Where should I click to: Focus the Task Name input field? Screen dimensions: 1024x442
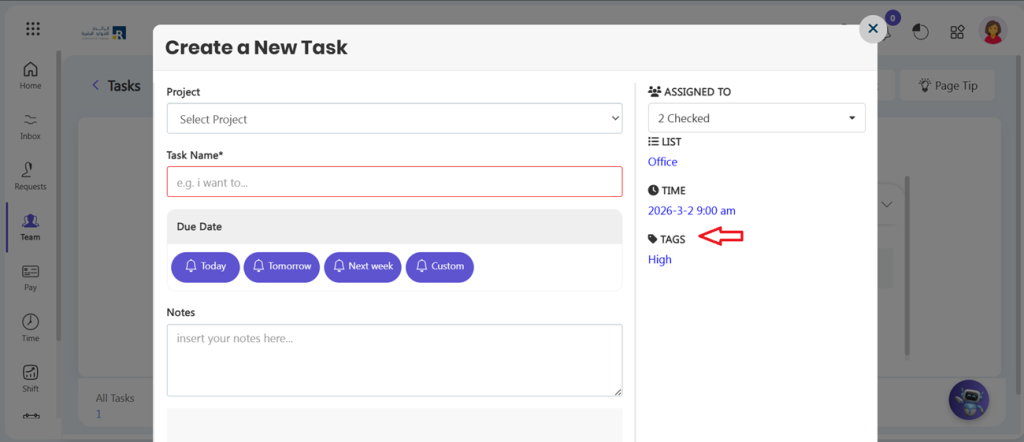tap(394, 182)
